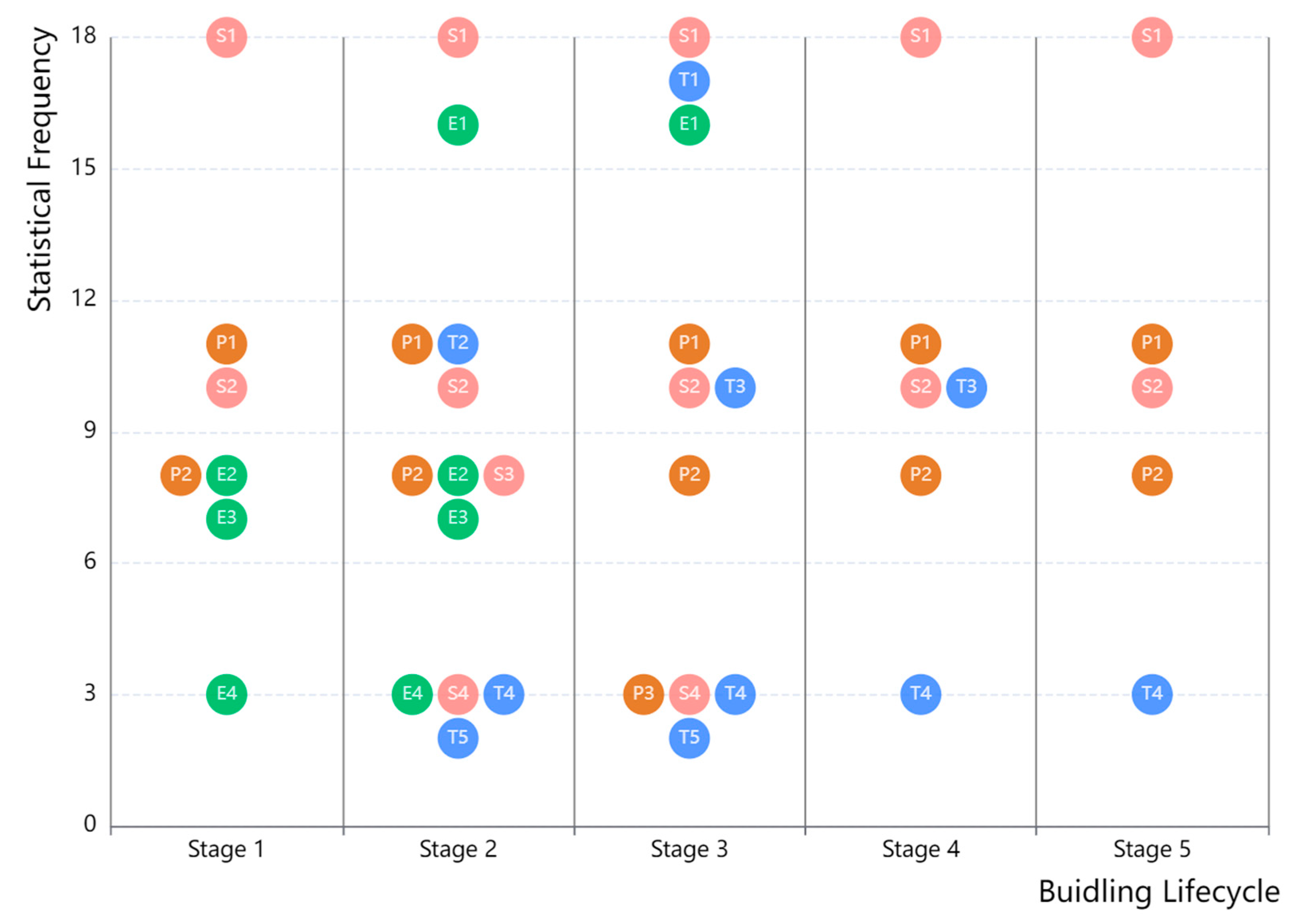Click the blue T5 bubble in Stage 3
1300x924 pixels.
tap(689, 738)
